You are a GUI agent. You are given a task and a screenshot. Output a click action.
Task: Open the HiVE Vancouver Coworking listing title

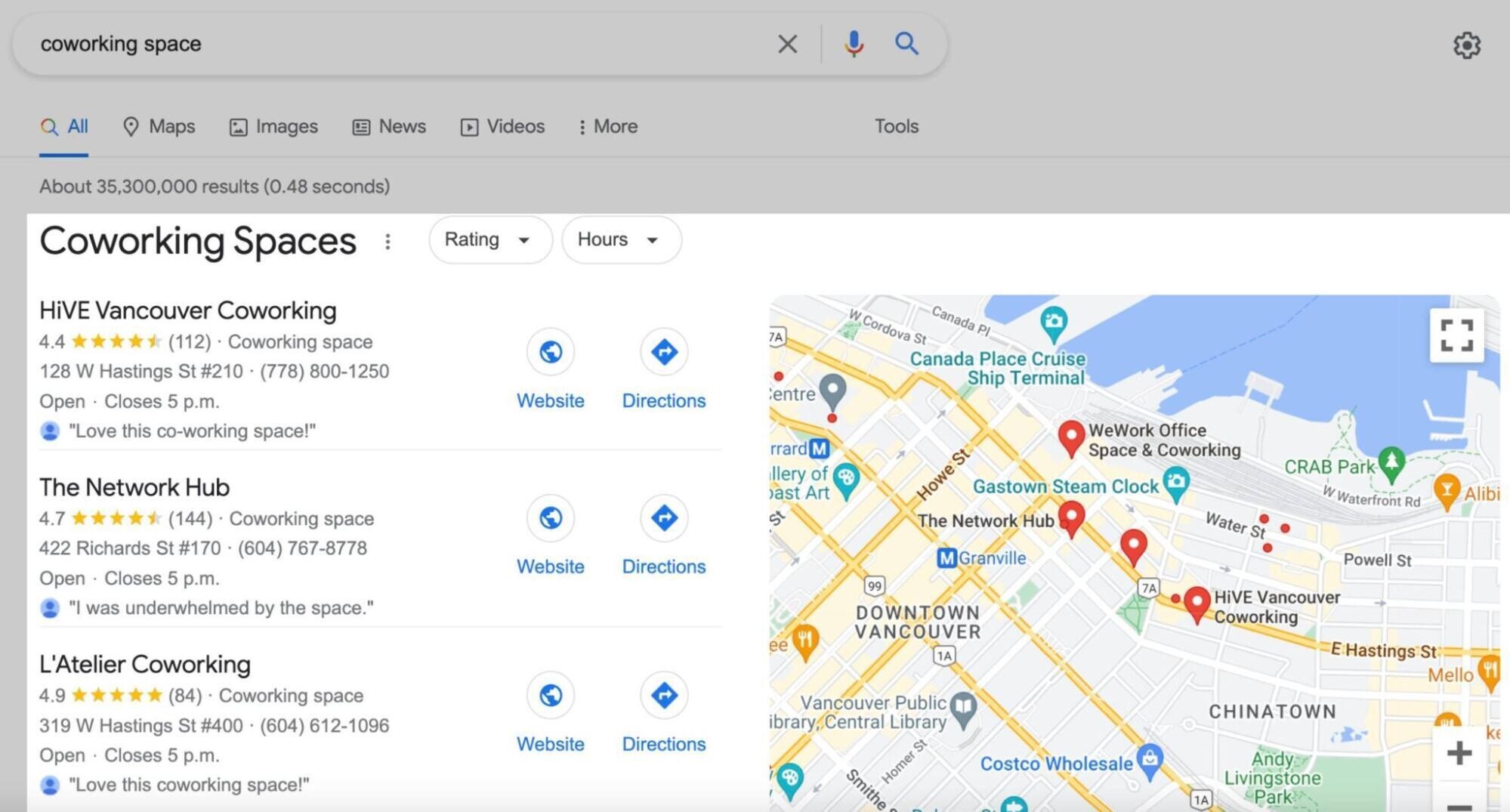(x=188, y=310)
